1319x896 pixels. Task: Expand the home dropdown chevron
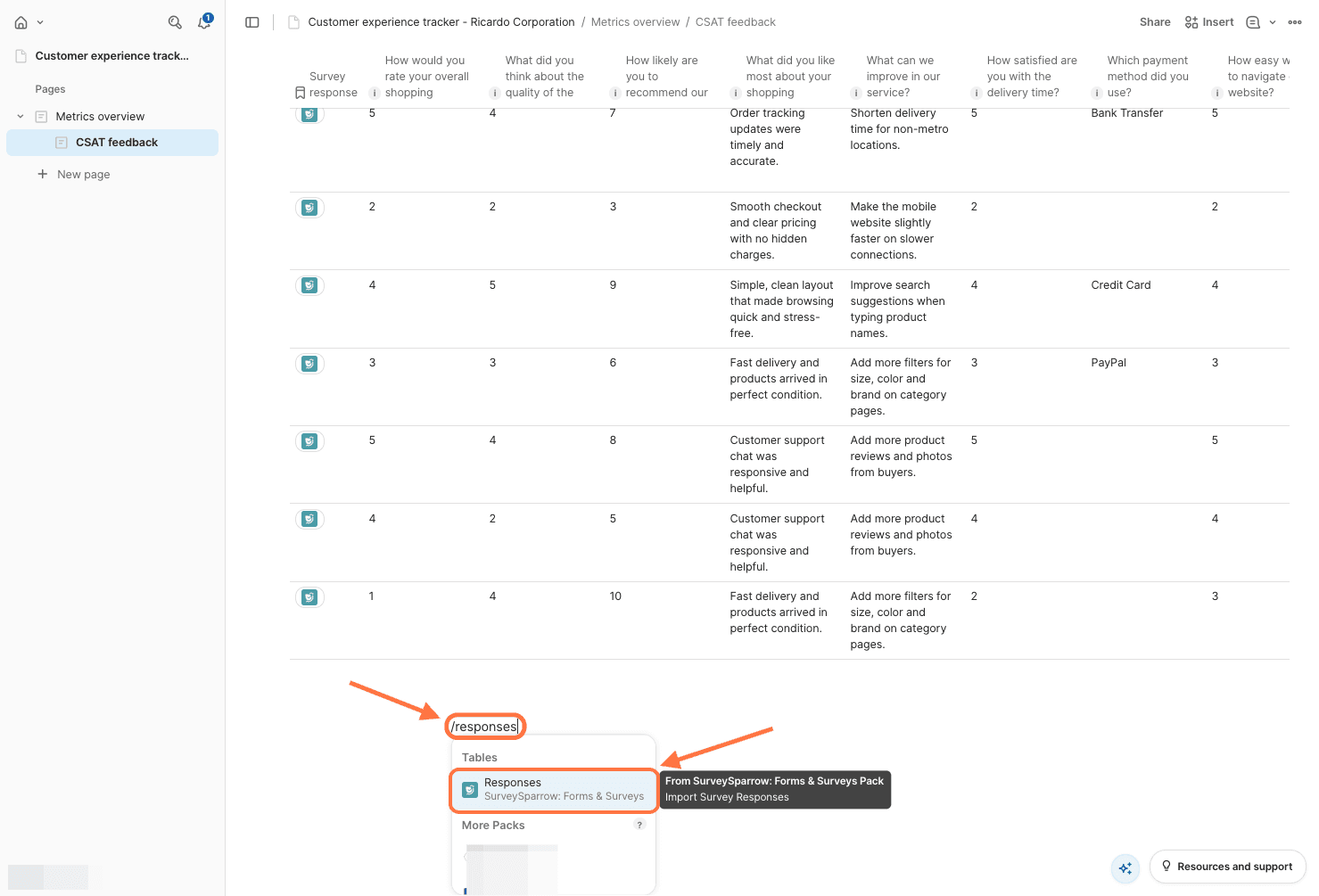click(x=40, y=22)
